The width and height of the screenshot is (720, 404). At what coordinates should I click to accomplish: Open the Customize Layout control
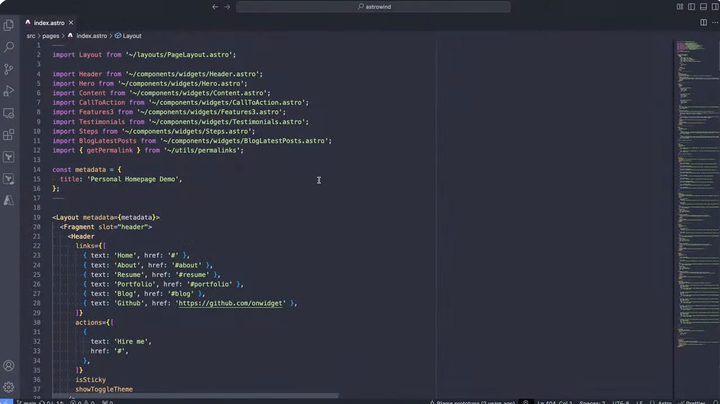click(x=680, y=7)
